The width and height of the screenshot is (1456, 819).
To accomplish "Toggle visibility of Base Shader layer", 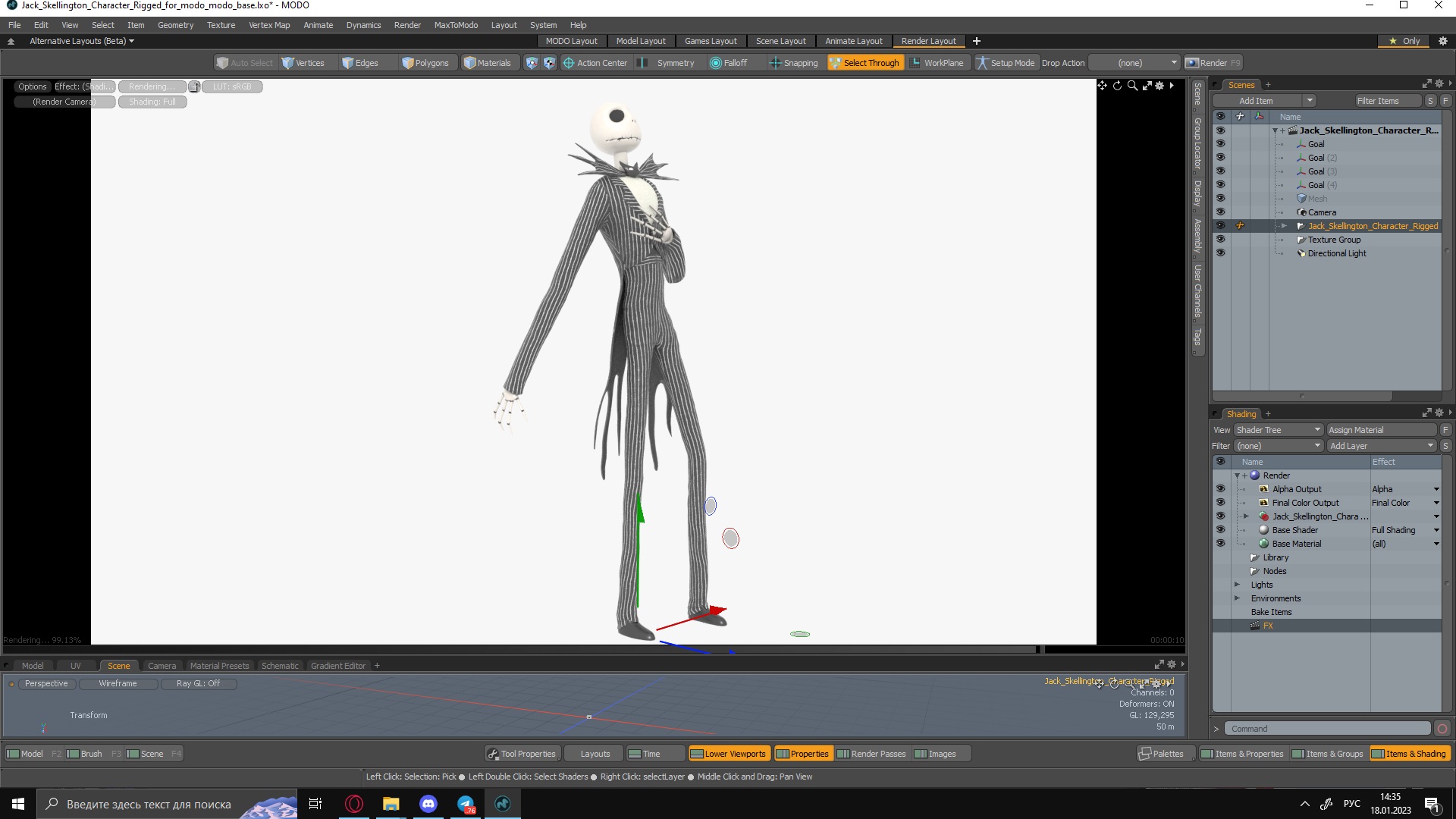I will [x=1221, y=530].
